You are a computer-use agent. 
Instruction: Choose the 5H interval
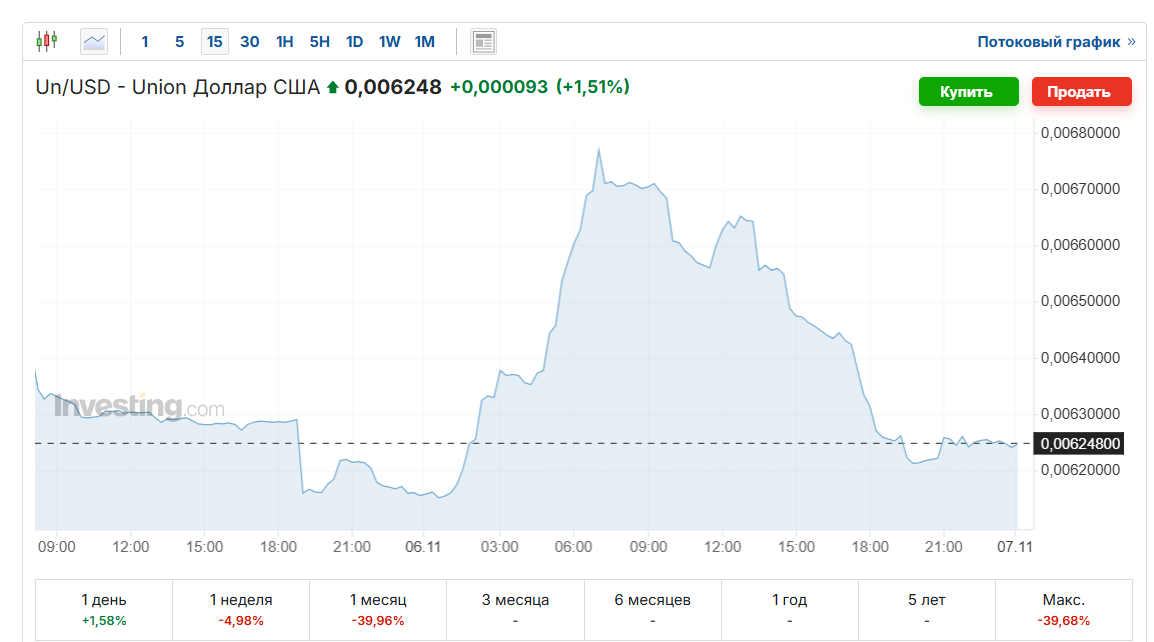319,41
